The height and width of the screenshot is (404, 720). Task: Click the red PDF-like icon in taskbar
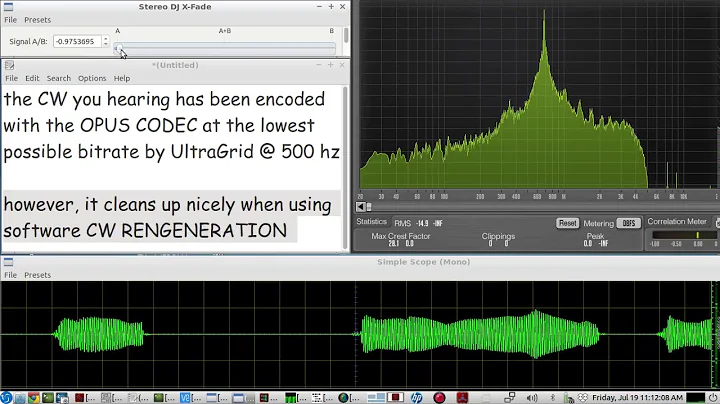pyautogui.click(x=462, y=398)
